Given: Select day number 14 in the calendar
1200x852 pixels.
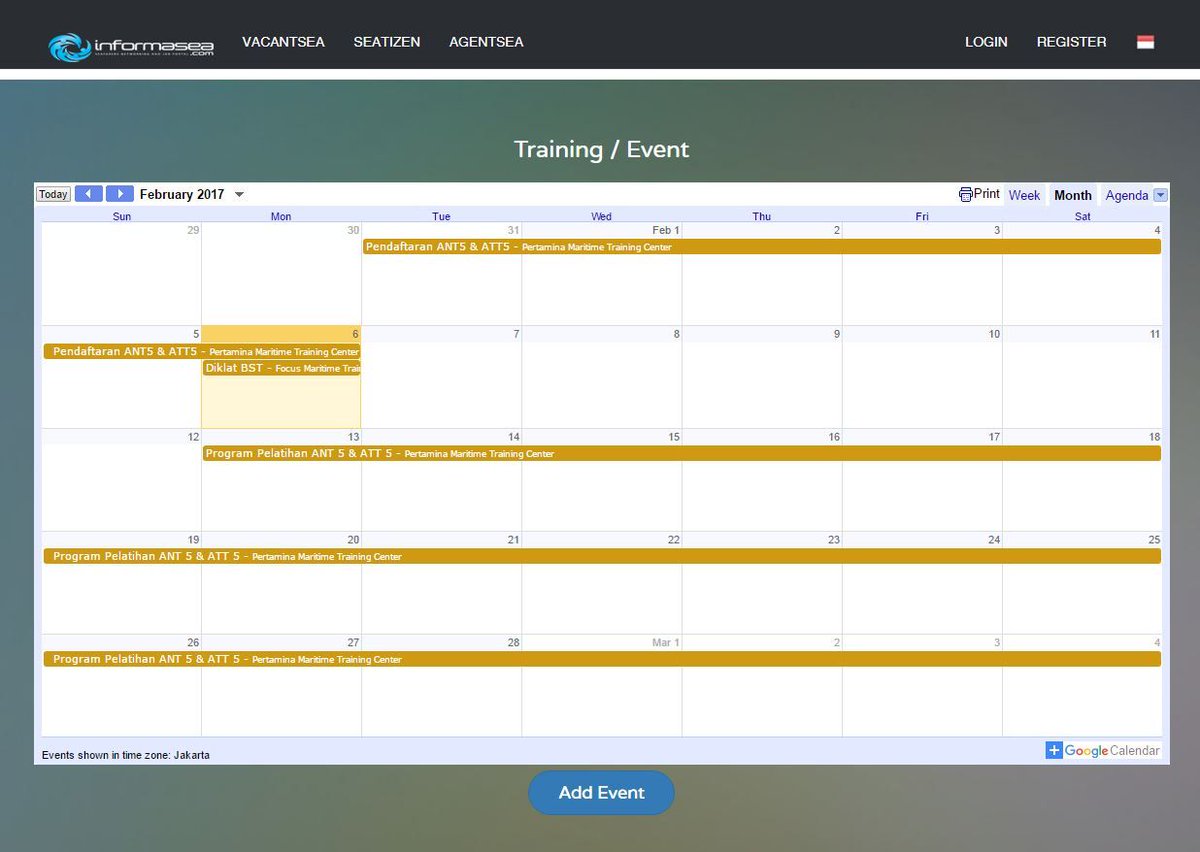Looking at the screenshot, I should click(x=513, y=437).
